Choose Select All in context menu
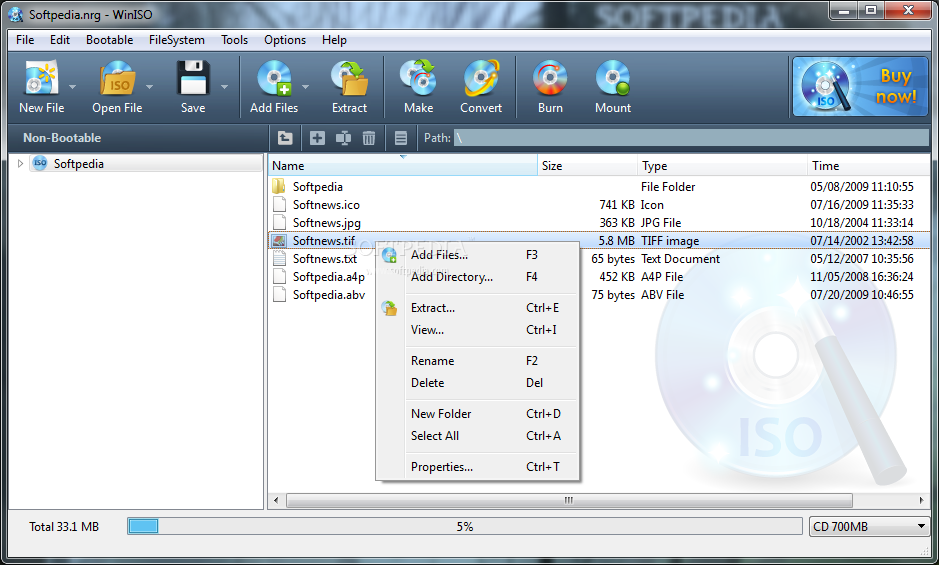Viewport: 939px width, 565px height. [477, 436]
